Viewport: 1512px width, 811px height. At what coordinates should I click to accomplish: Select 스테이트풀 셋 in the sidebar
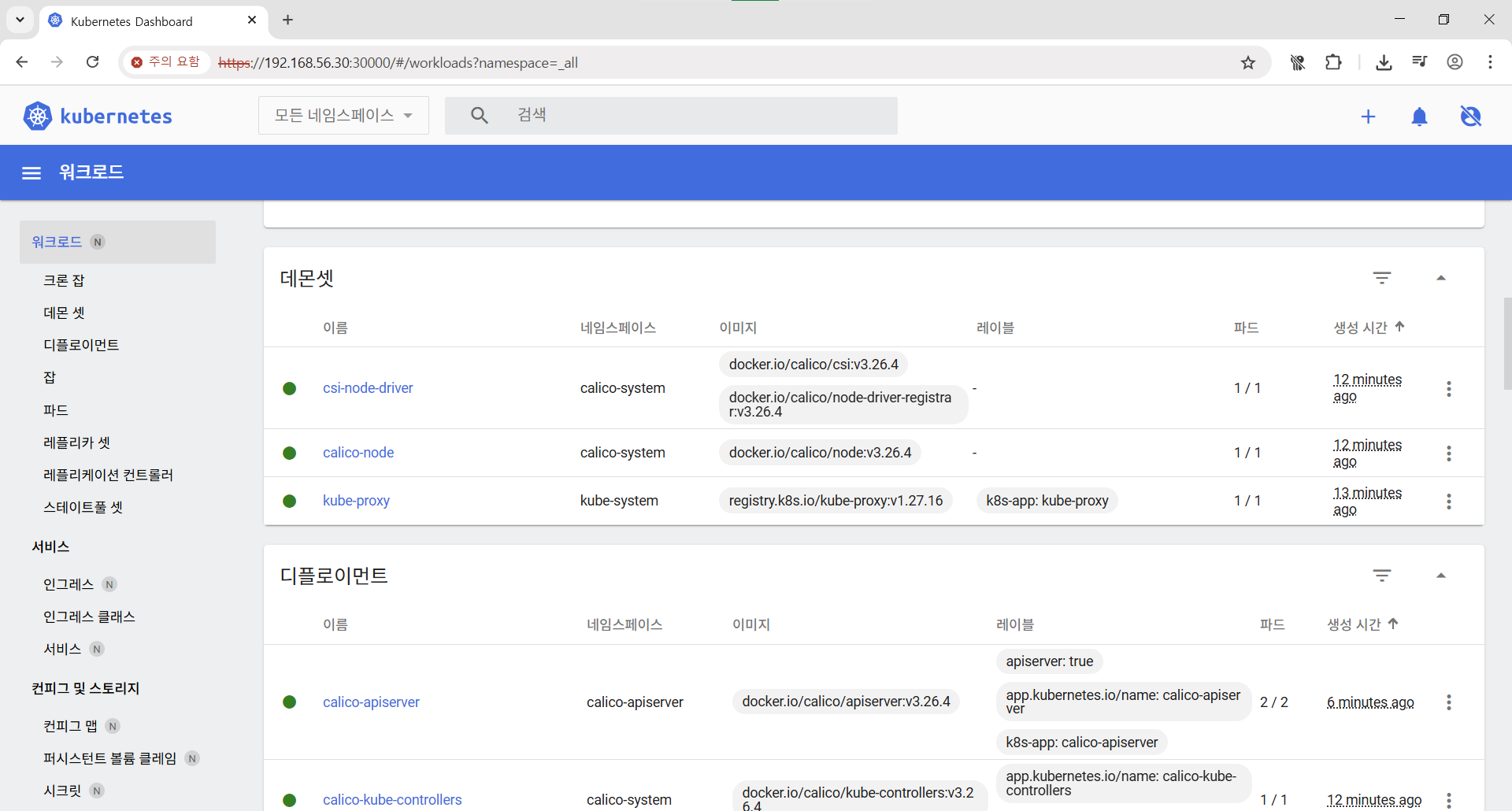tap(83, 507)
